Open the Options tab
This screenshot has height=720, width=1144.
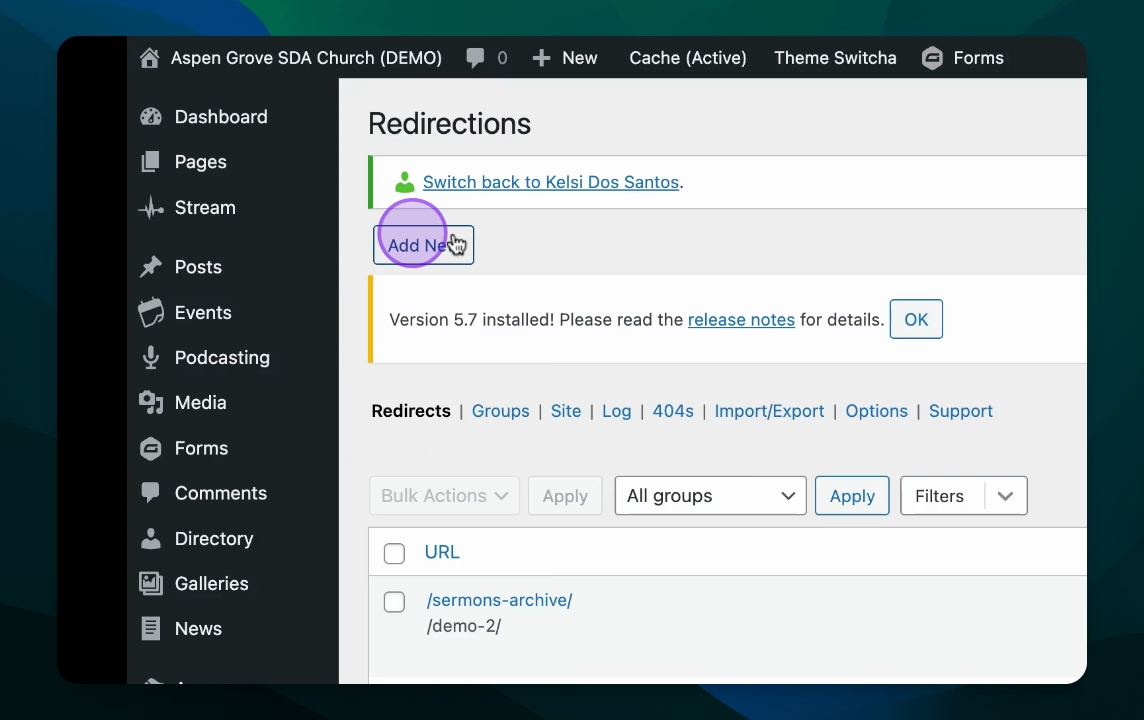(876, 411)
